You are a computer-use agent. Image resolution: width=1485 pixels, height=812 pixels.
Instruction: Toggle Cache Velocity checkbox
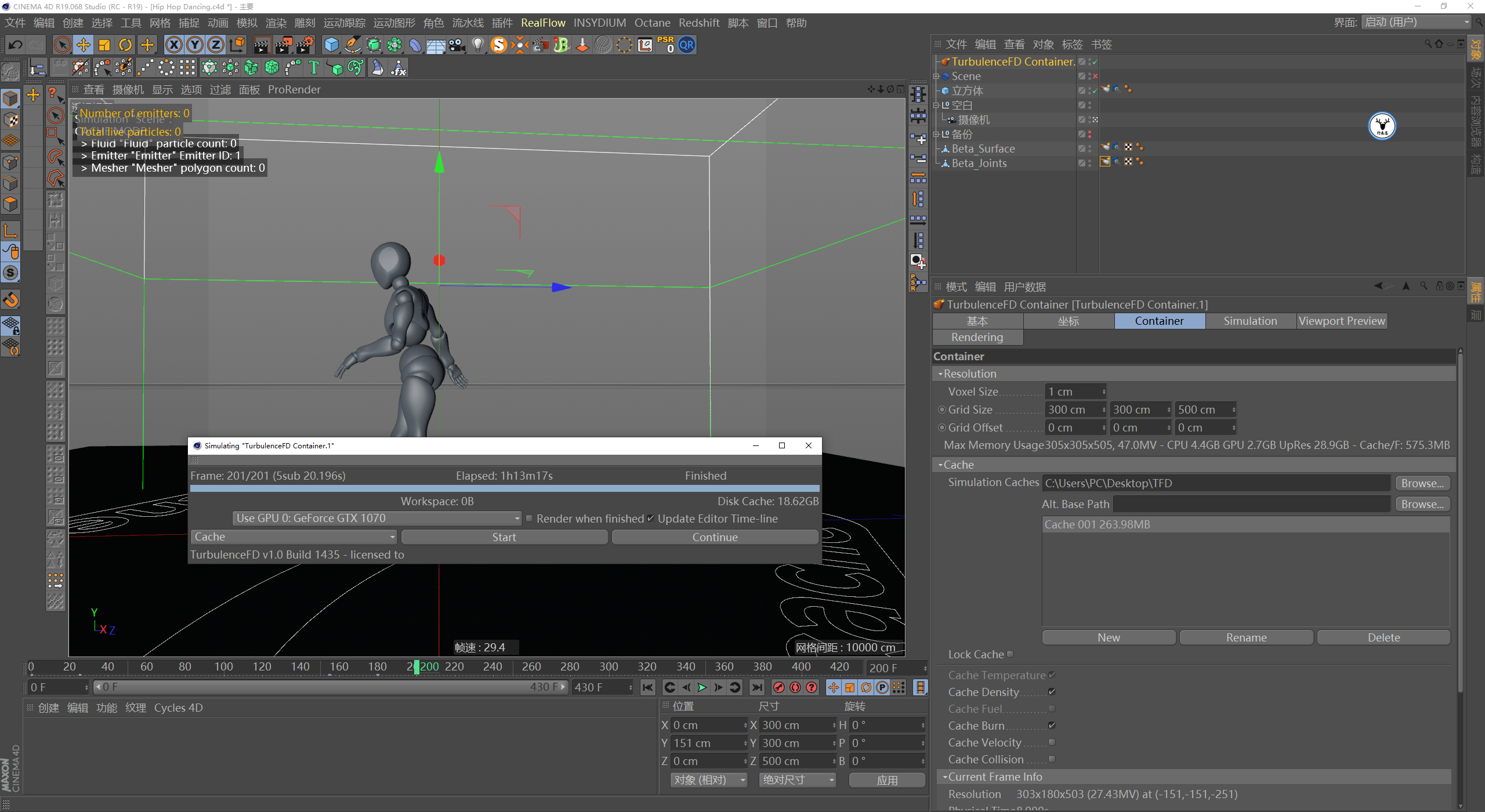[x=1052, y=742]
